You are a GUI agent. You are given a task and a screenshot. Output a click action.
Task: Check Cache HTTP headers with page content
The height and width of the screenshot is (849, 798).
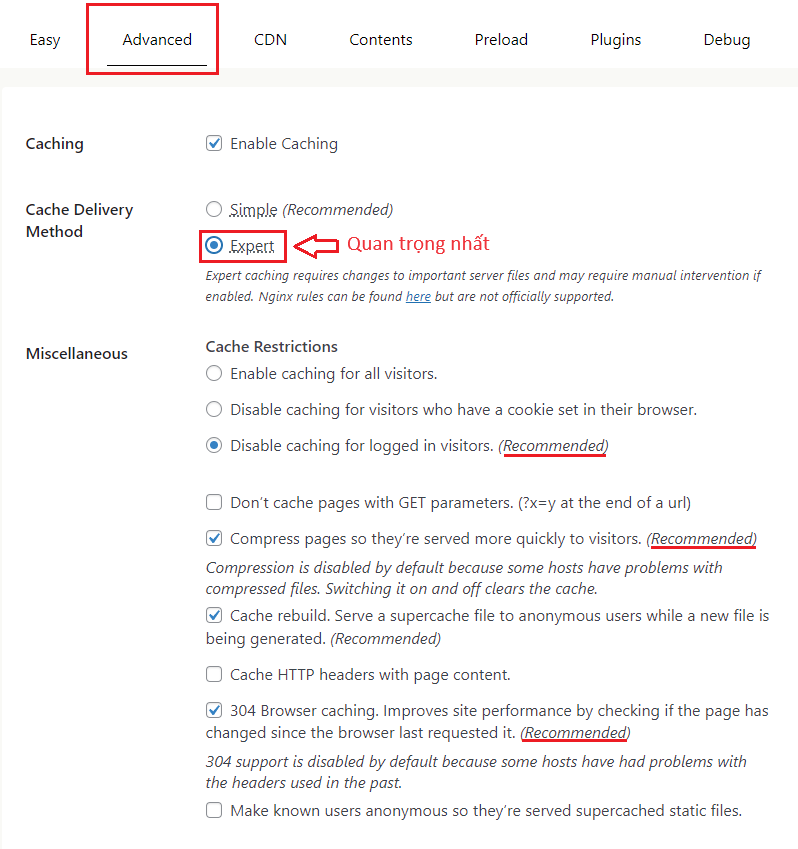tap(214, 675)
